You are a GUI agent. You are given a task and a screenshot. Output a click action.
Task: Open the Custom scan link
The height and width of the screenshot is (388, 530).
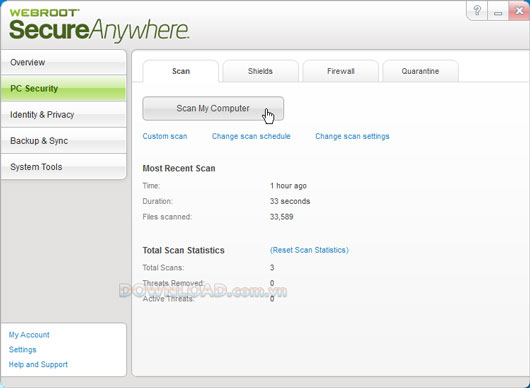165,136
